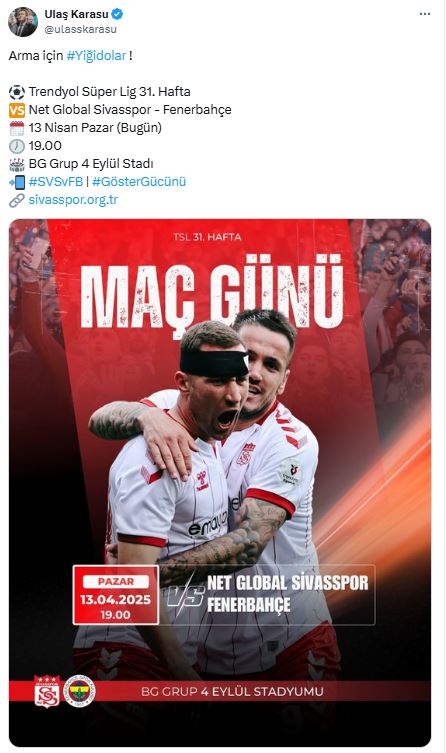Image resolution: width=446 pixels, height=753 pixels.
Task: Click the orange VS emoji icon
Action: pos(17,110)
